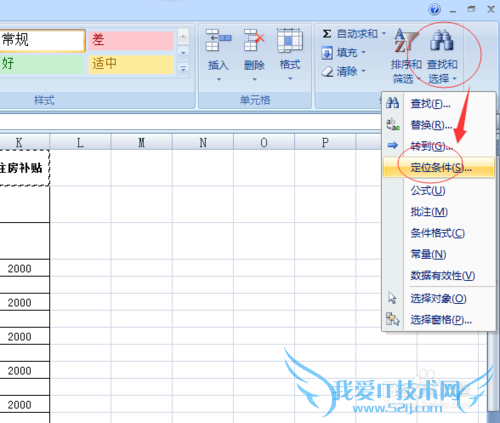This screenshot has width=500, height=423.
Task: Click the pane icon beside 选择窗格(P)
Action: (x=392, y=319)
